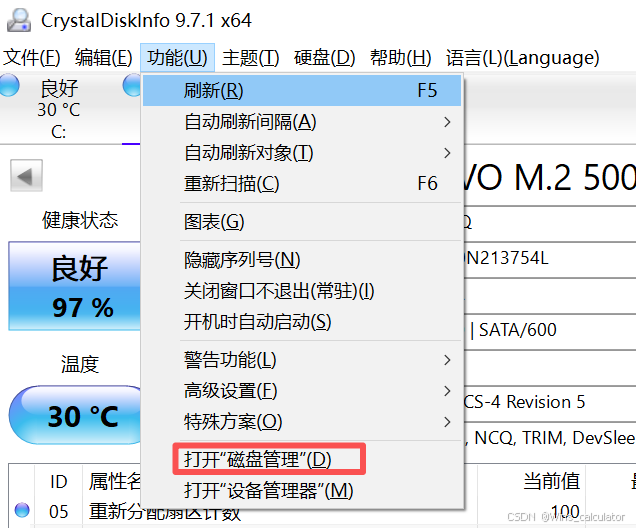
Task: Open the 硬盘(D) menu
Action: click(324, 57)
